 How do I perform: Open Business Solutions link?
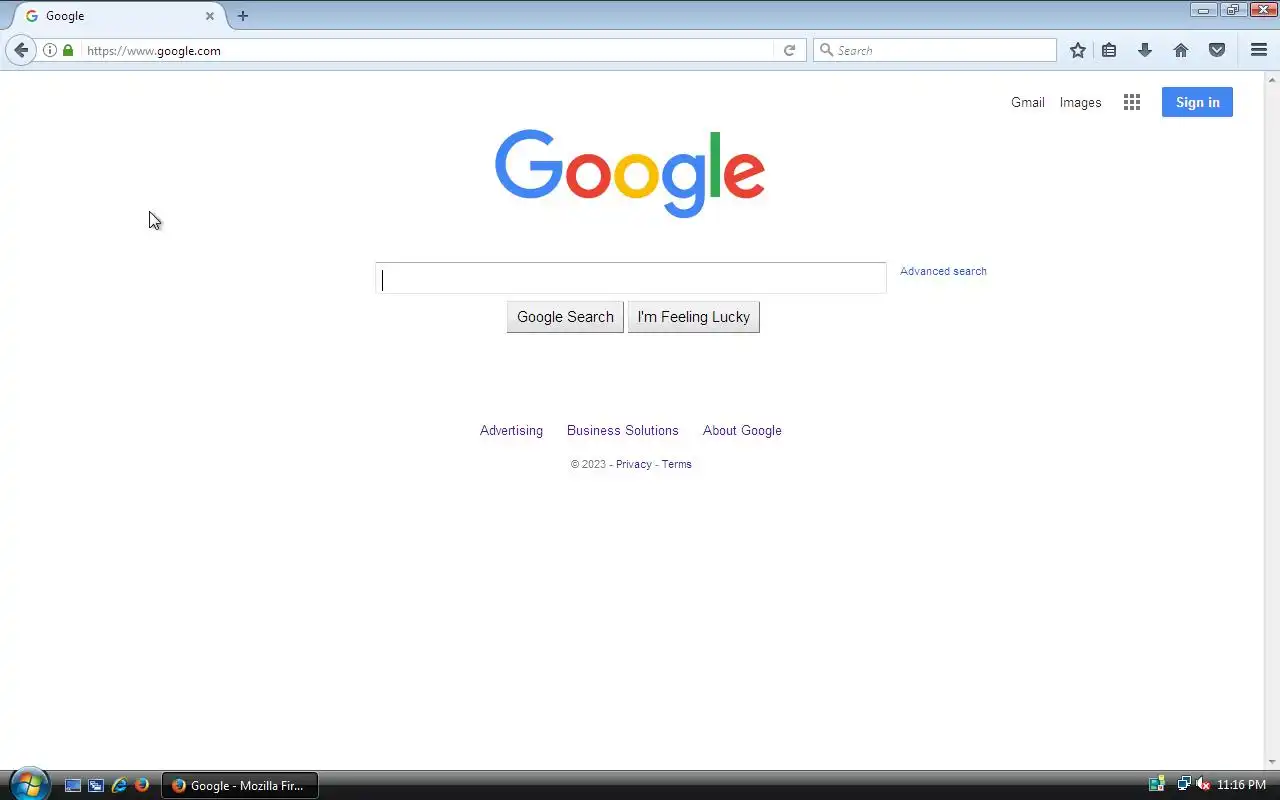(x=622, y=430)
